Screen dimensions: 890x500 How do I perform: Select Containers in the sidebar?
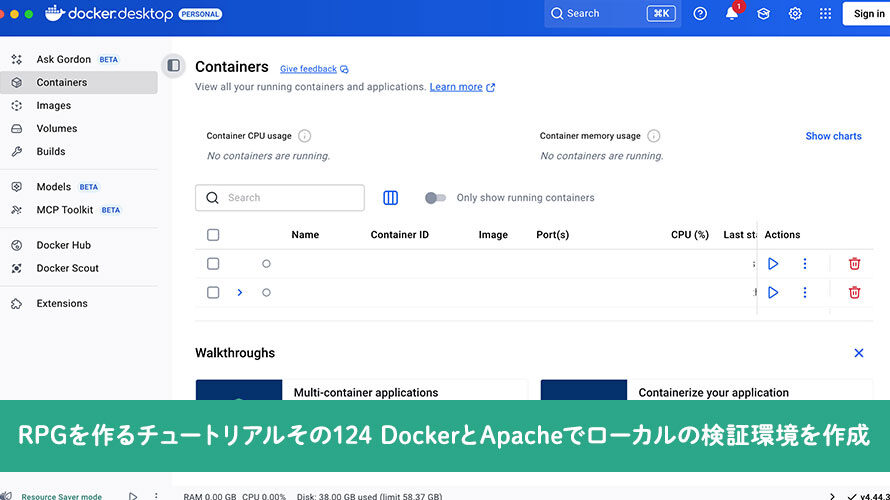pyautogui.click(x=79, y=82)
